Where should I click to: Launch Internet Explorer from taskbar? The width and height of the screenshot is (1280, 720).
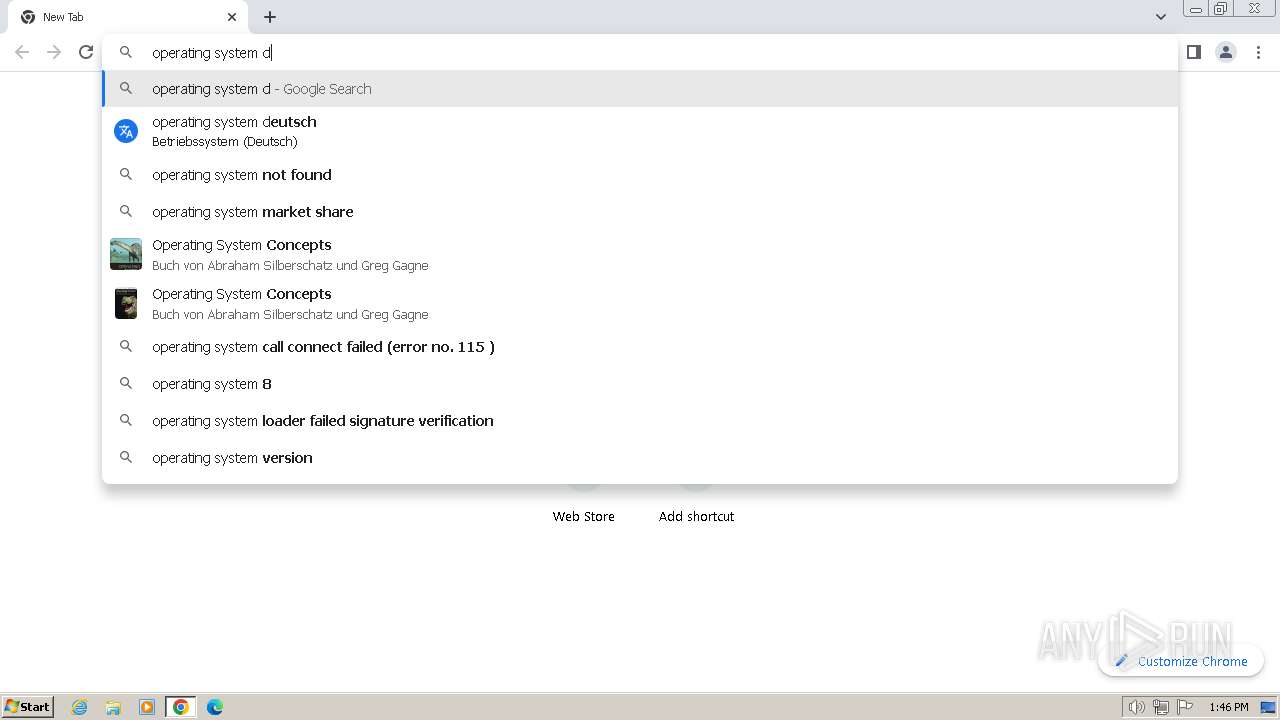pyautogui.click(x=80, y=707)
